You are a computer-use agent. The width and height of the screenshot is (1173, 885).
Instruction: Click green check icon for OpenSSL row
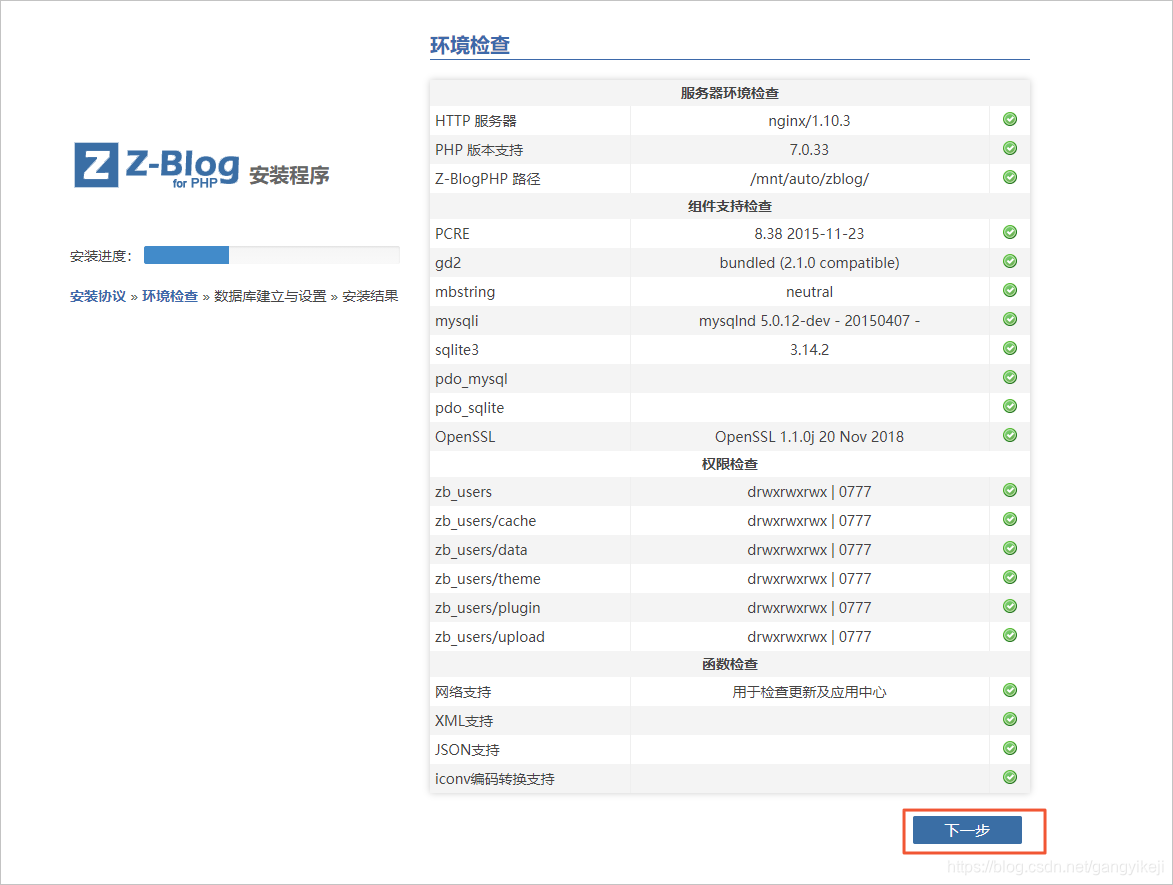coord(1010,435)
